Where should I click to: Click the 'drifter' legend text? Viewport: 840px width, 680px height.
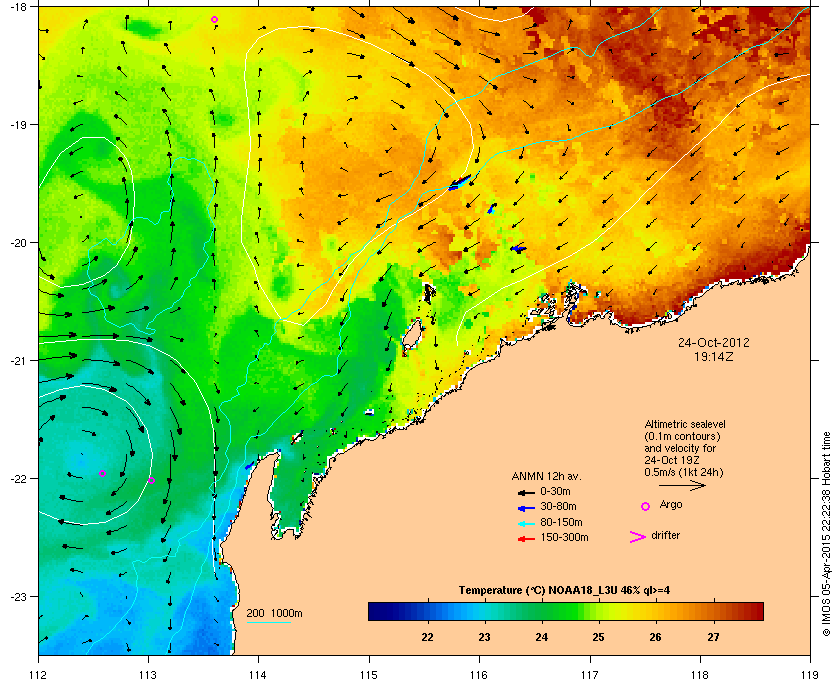click(x=665, y=535)
